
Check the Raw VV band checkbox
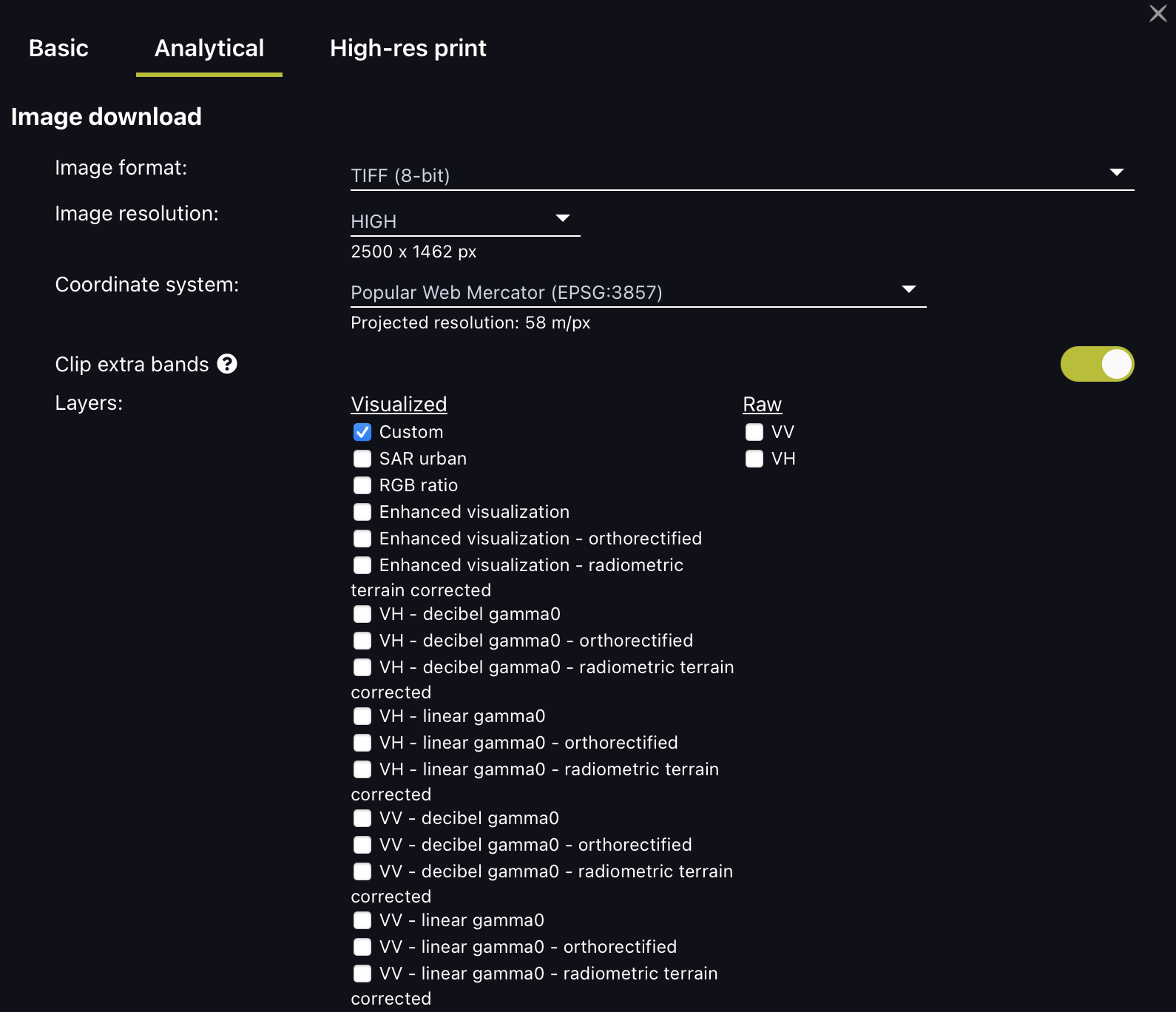click(754, 432)
